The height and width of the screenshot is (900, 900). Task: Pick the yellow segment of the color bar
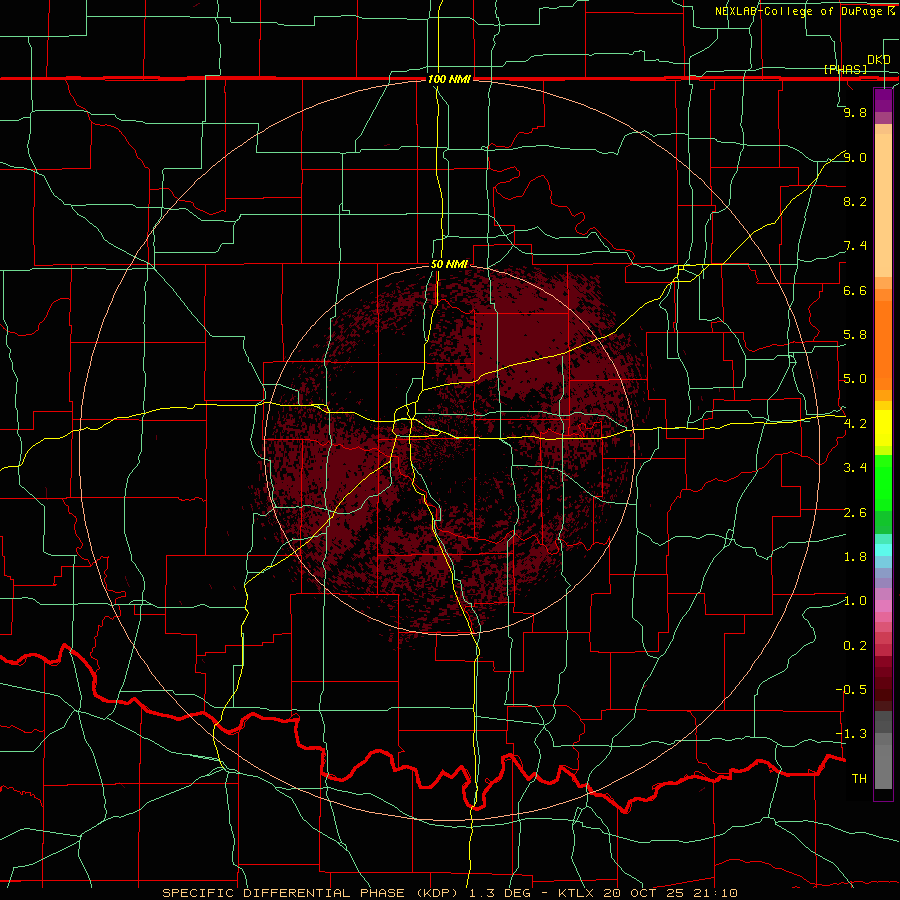coord(883,428)
